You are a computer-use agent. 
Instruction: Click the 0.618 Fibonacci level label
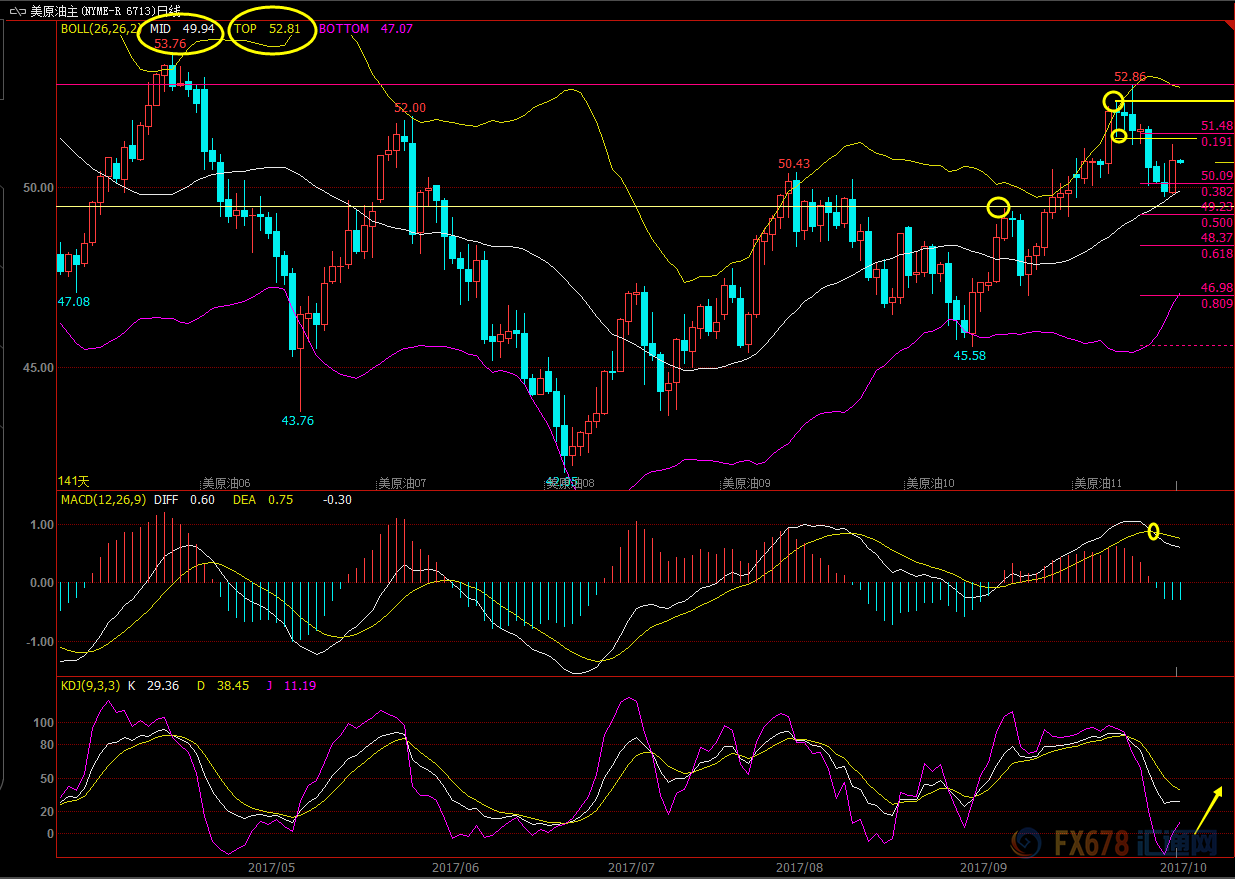[x=1217, y=255]
